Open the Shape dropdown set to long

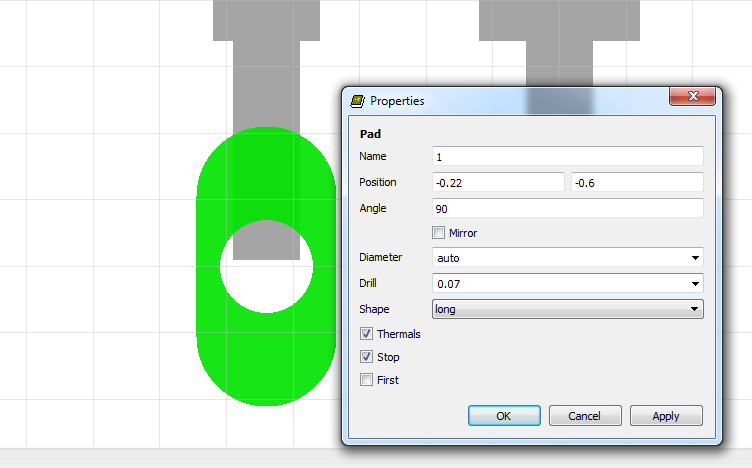tap(567, 309)
